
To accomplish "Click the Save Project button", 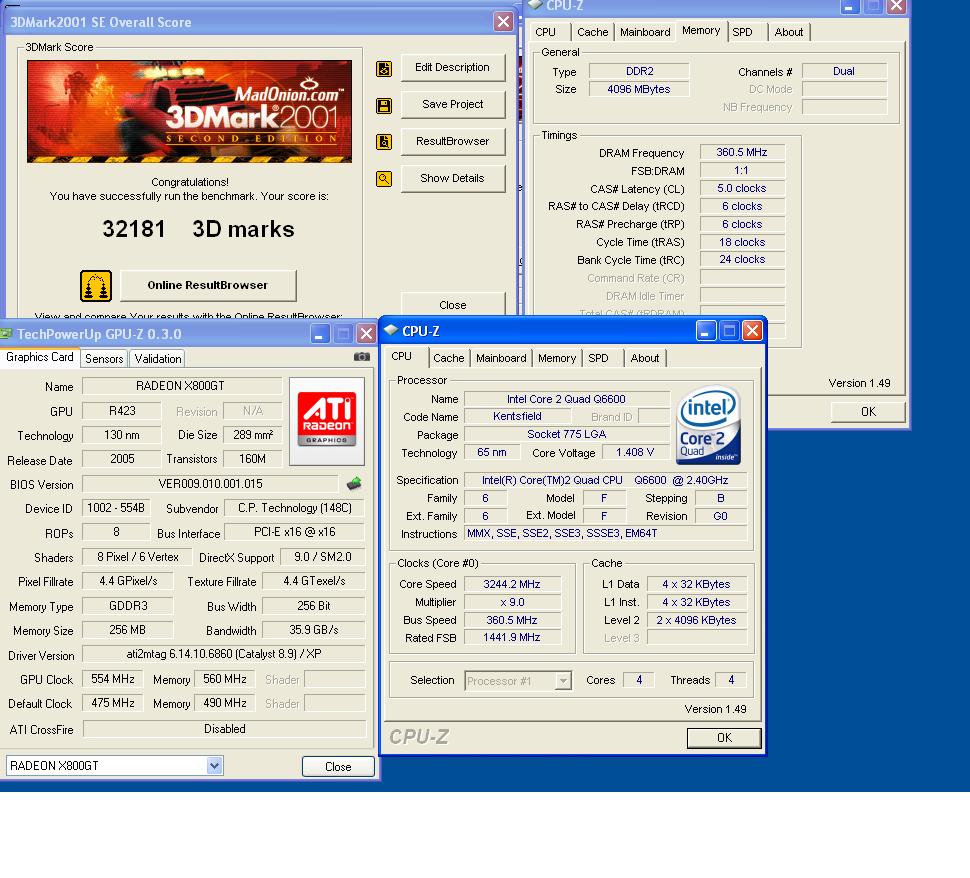I will pyautogui.click(x=453, y=105).
